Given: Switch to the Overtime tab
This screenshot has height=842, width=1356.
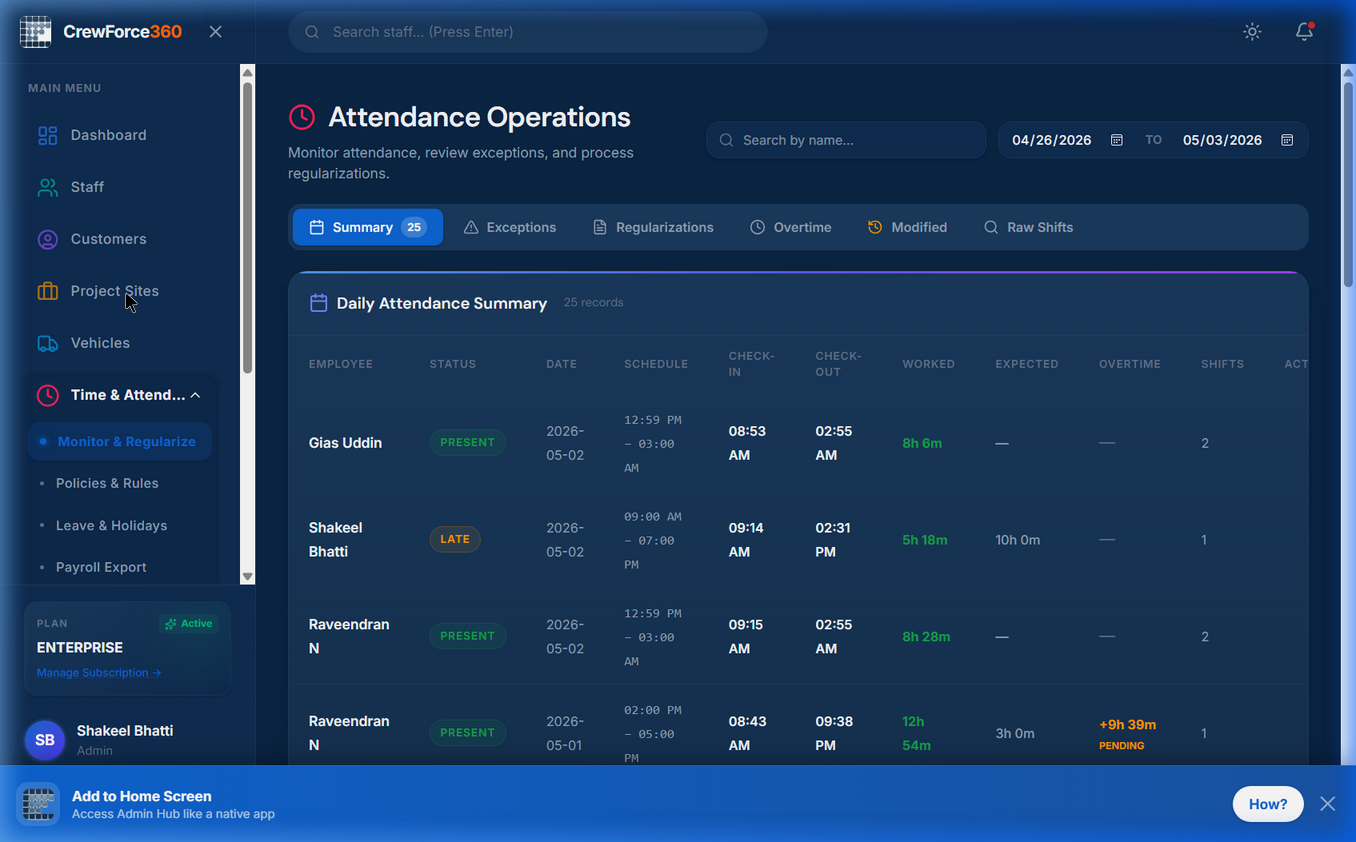Looking at the screenshot, I should (x=791, y=227).
